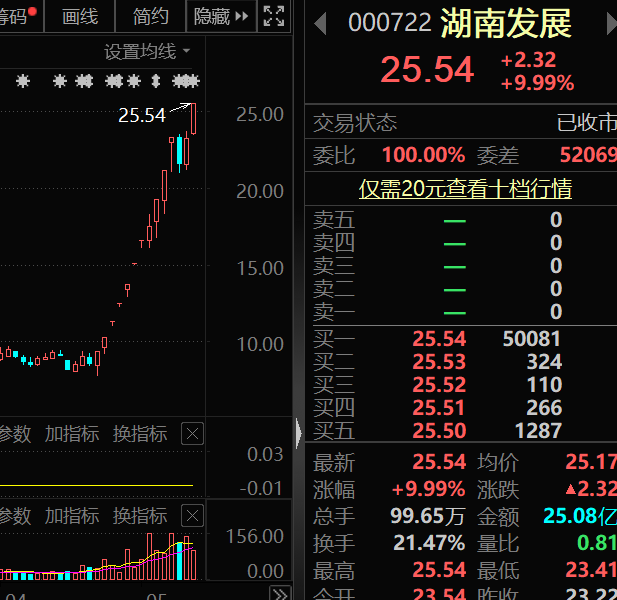Close the yellow-line indicator panel

click(193, 434)
